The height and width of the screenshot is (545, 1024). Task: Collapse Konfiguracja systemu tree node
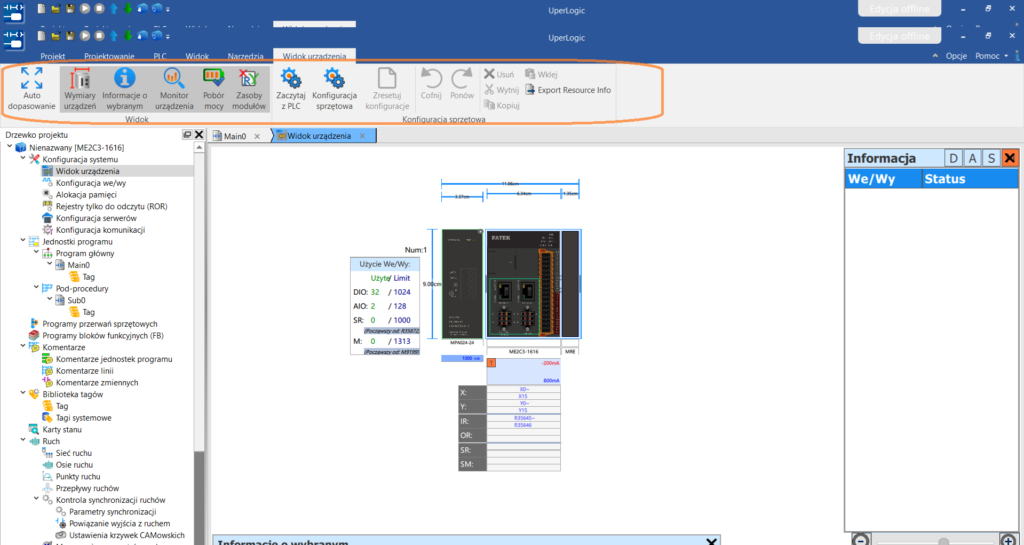tap(23, 159)
